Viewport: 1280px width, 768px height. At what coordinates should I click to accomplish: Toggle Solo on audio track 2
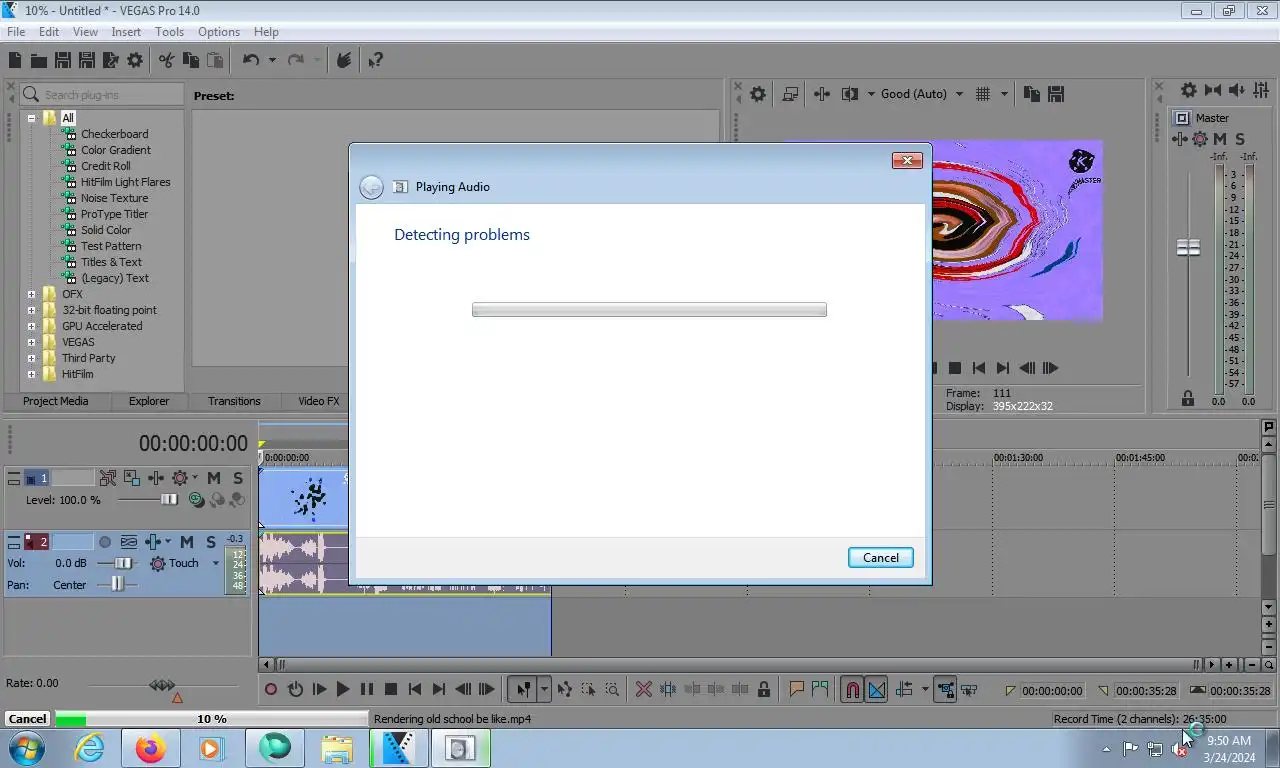pos(211,542)
